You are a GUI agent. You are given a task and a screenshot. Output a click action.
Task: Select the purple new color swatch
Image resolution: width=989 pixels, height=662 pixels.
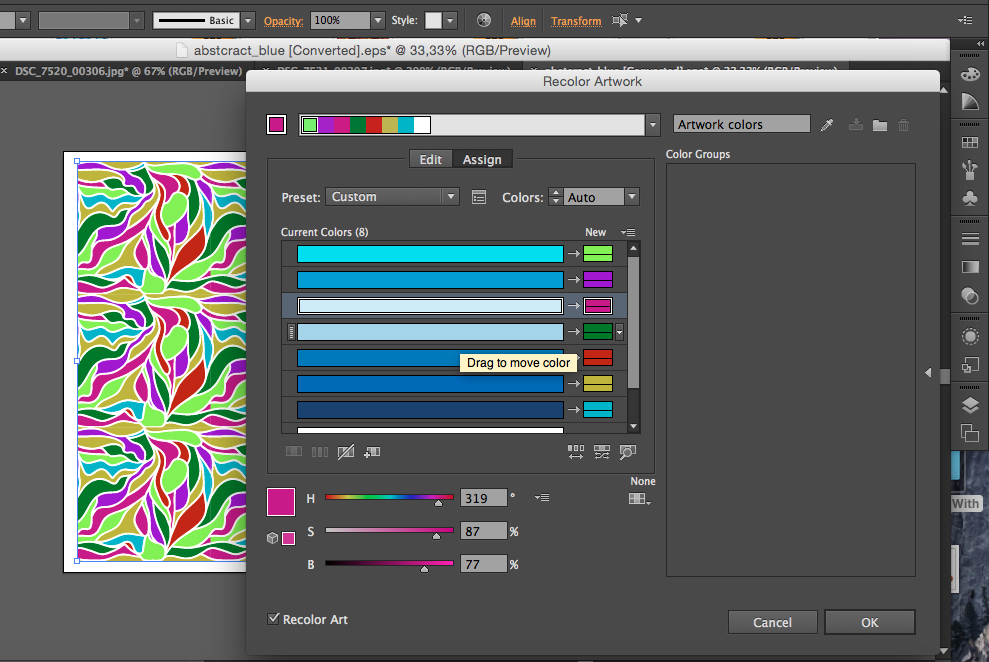[x=598, y=279]
